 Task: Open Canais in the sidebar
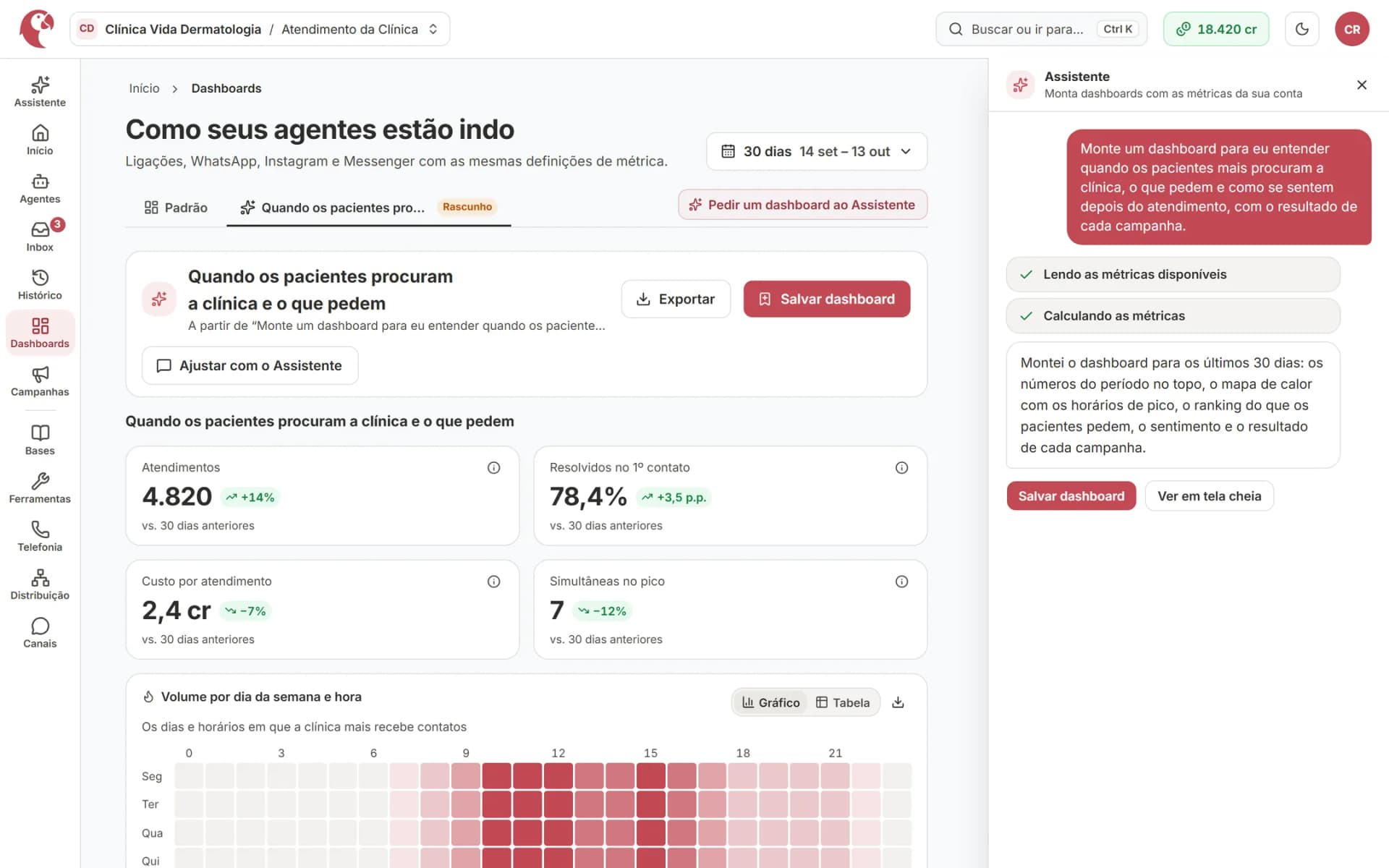(x=40, y=632)
